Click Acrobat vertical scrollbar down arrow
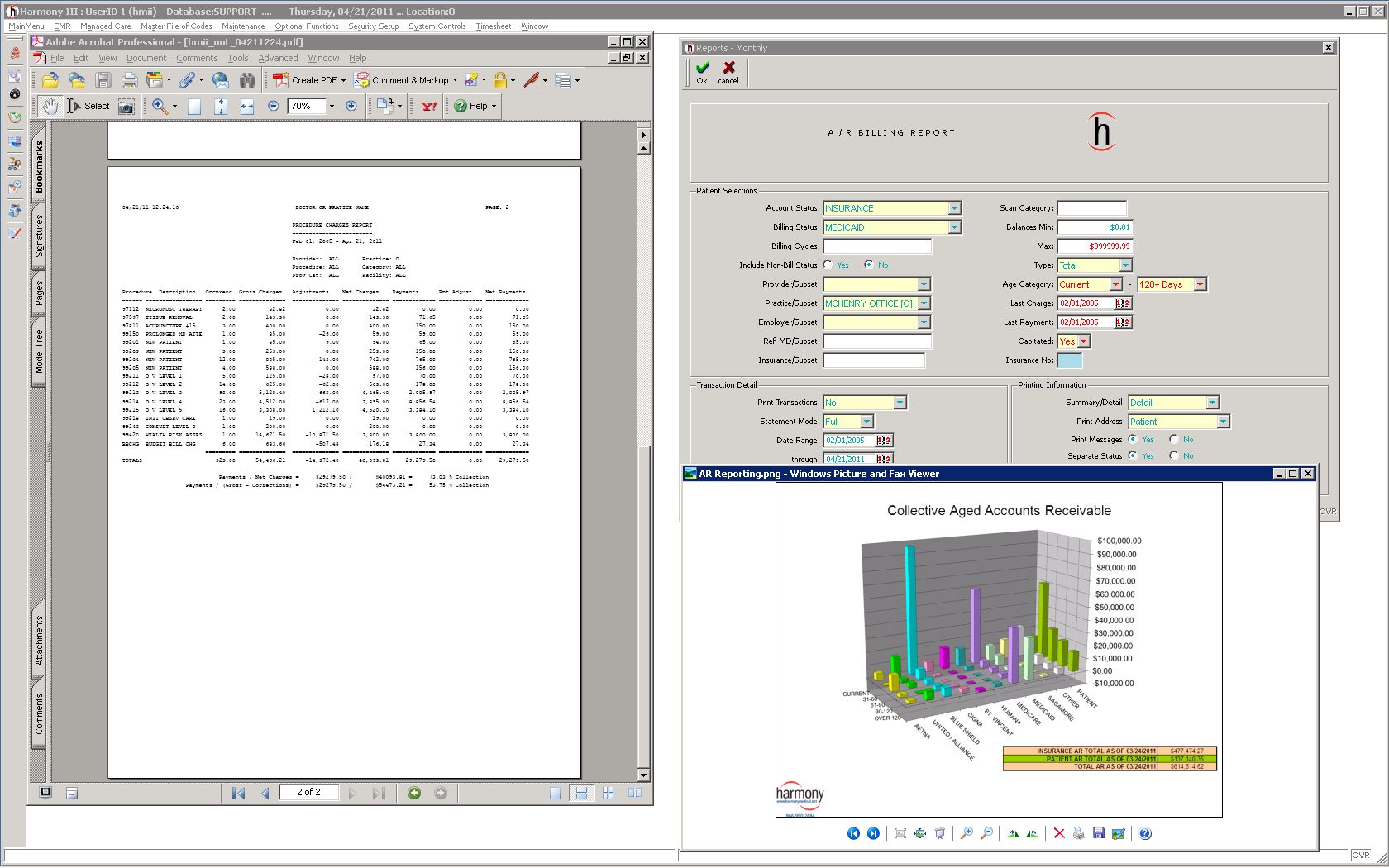This screenshot has height=868, width=1389. pos(644,775)
